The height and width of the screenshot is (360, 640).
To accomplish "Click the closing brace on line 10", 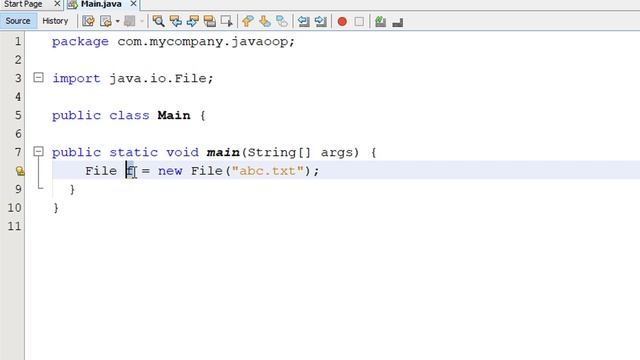I will click(x=56, y=208).
